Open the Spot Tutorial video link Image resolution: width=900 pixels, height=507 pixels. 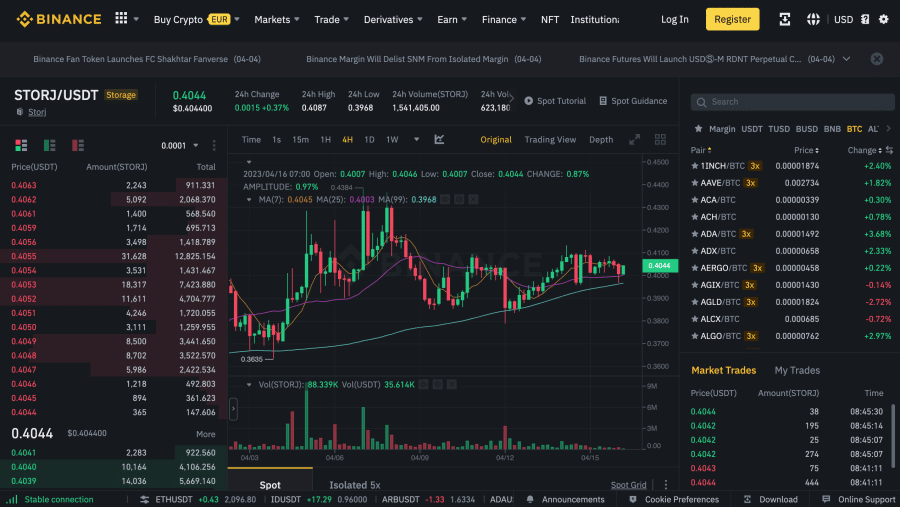coord(554,100)
